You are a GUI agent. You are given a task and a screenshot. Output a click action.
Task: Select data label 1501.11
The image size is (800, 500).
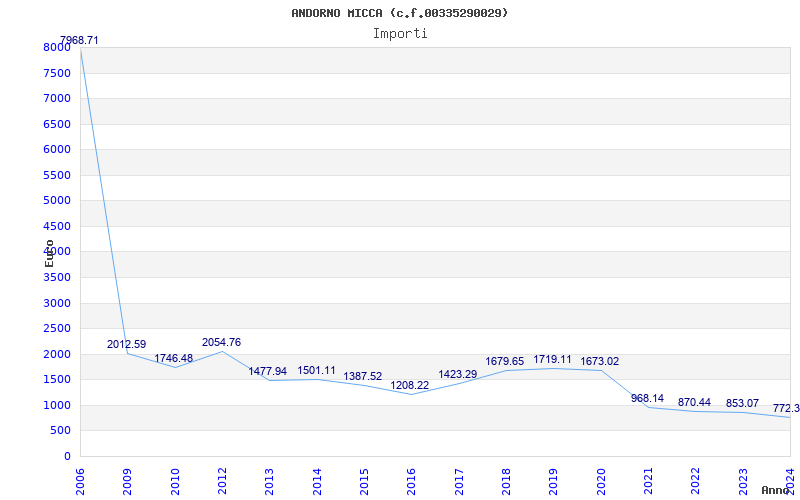tap(316, 370)
